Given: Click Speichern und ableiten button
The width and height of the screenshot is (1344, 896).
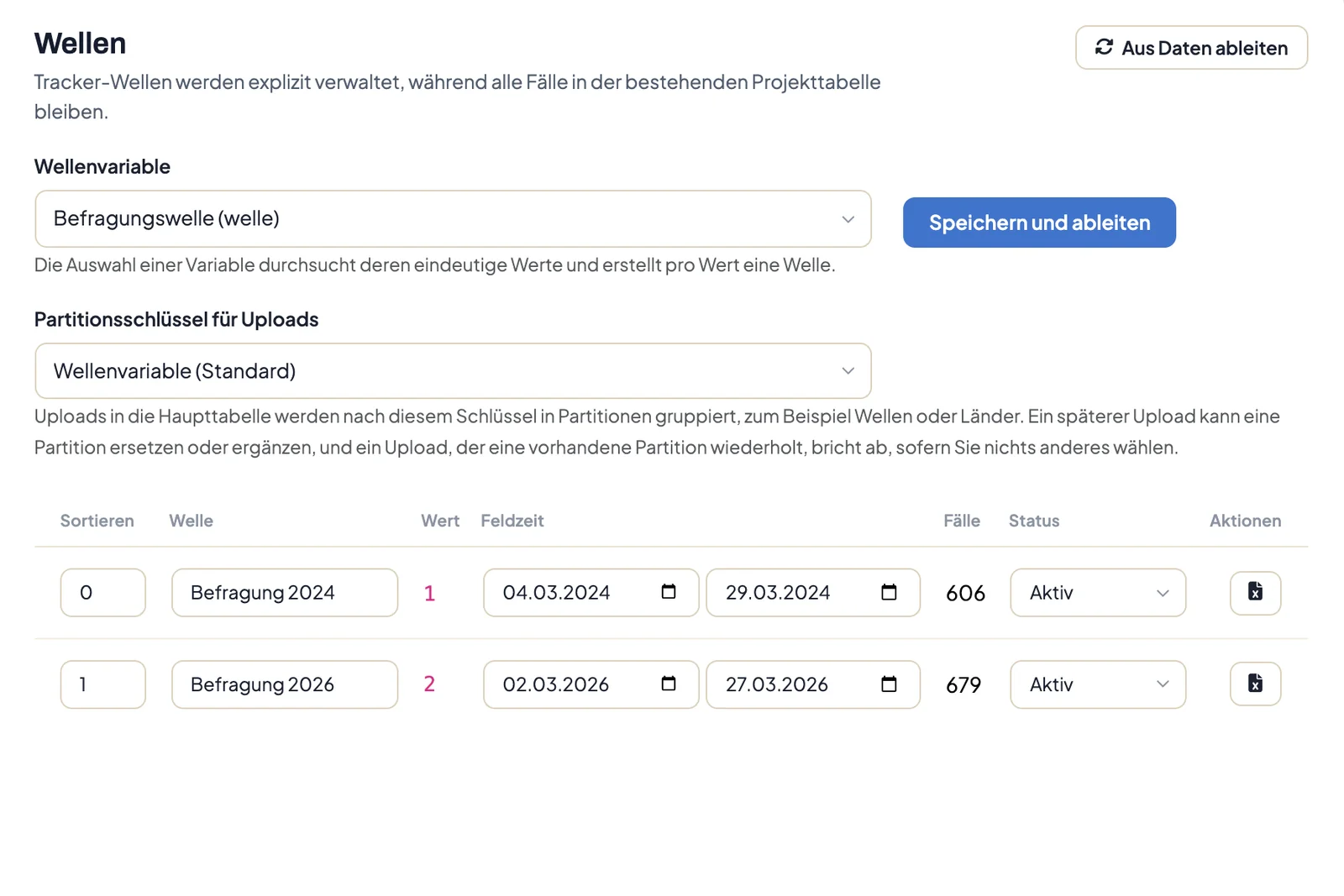Looking at the screenshot, I should [1039, 223].
